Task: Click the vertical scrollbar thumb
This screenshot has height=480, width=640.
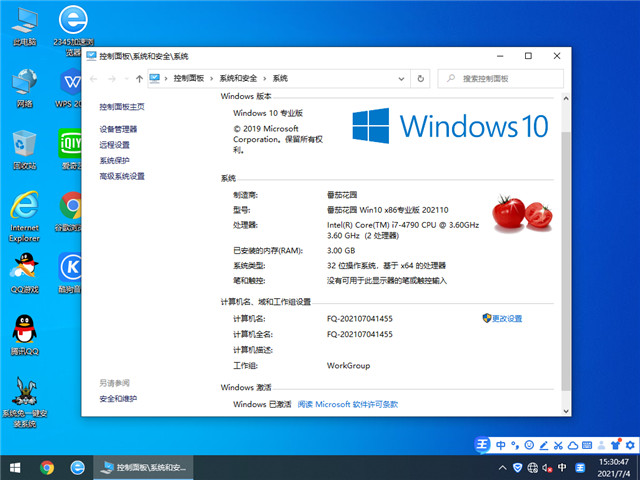Action: tap(566, 261)
